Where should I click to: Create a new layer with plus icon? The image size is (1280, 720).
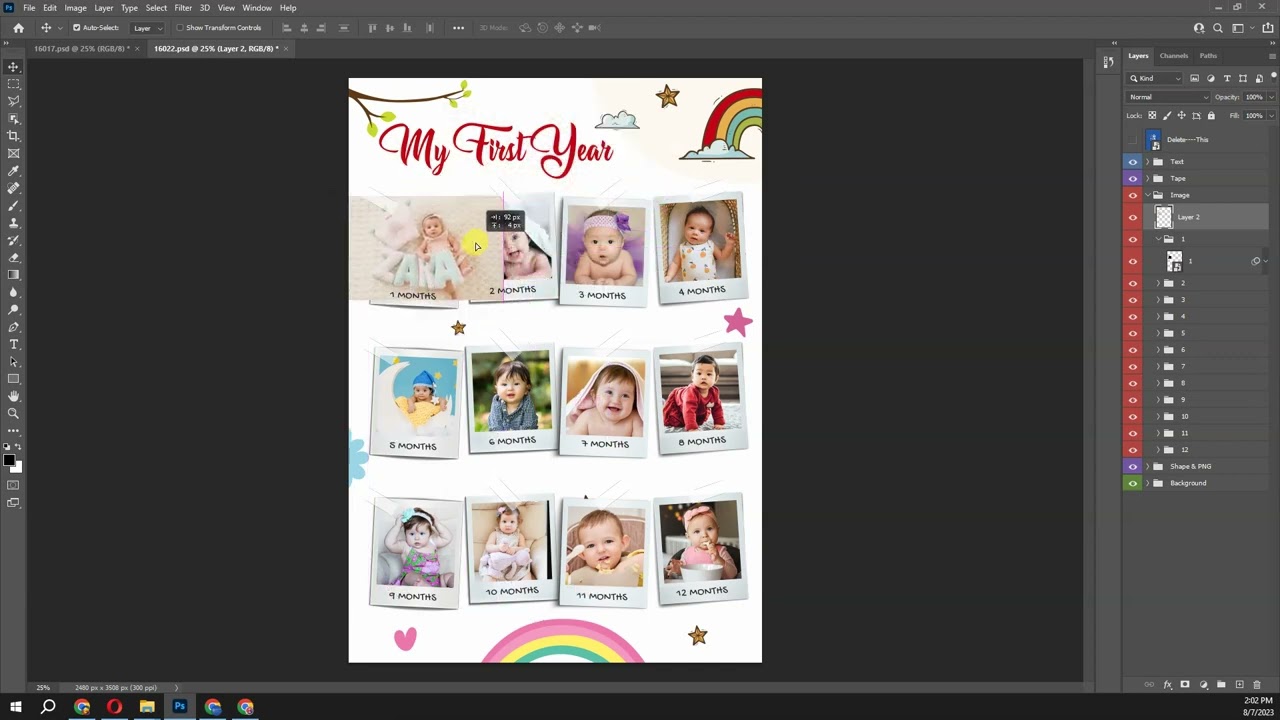[x=1239, y=685]
